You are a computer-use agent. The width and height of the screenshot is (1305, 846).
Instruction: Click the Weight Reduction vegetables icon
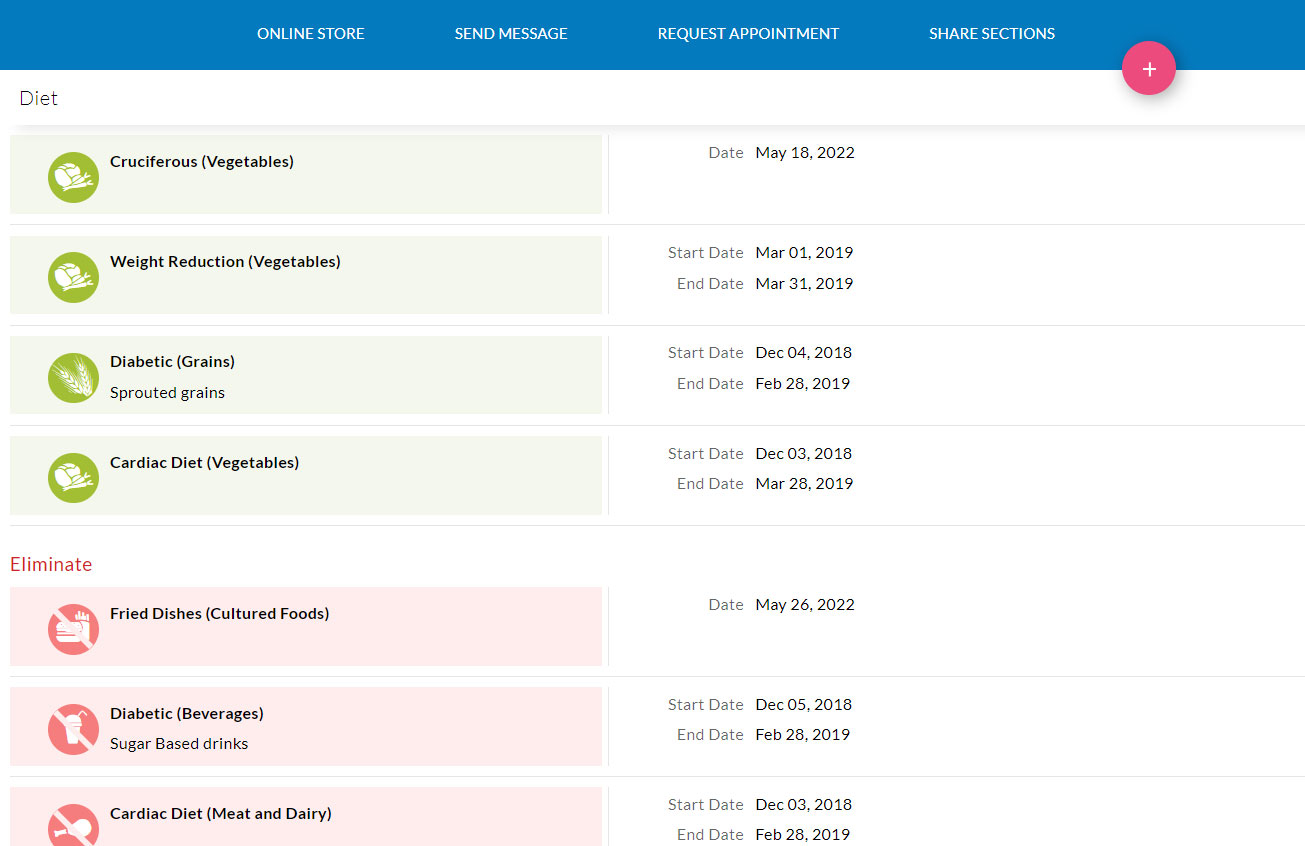[x=73, y=277]
